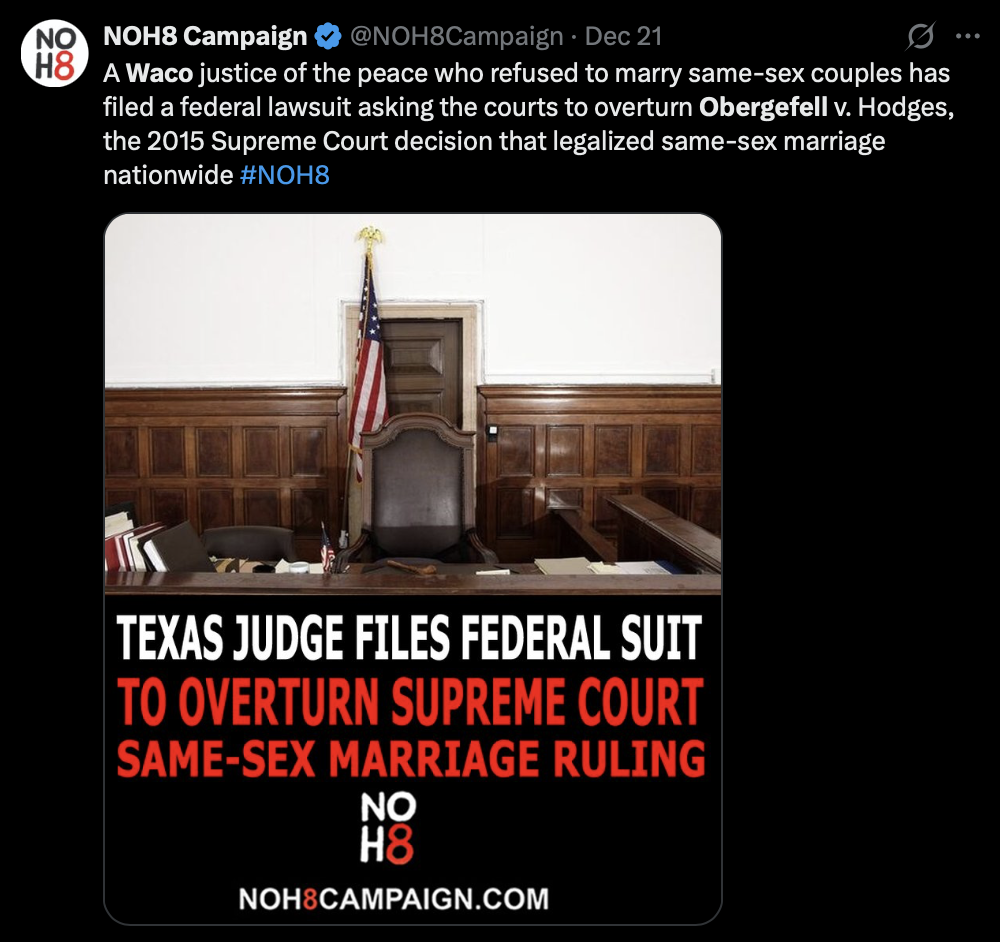Click the NOH8CAMPAIGN.COM text in image
The height and width of the screenshot is (942, 1000).
(393, 899)
